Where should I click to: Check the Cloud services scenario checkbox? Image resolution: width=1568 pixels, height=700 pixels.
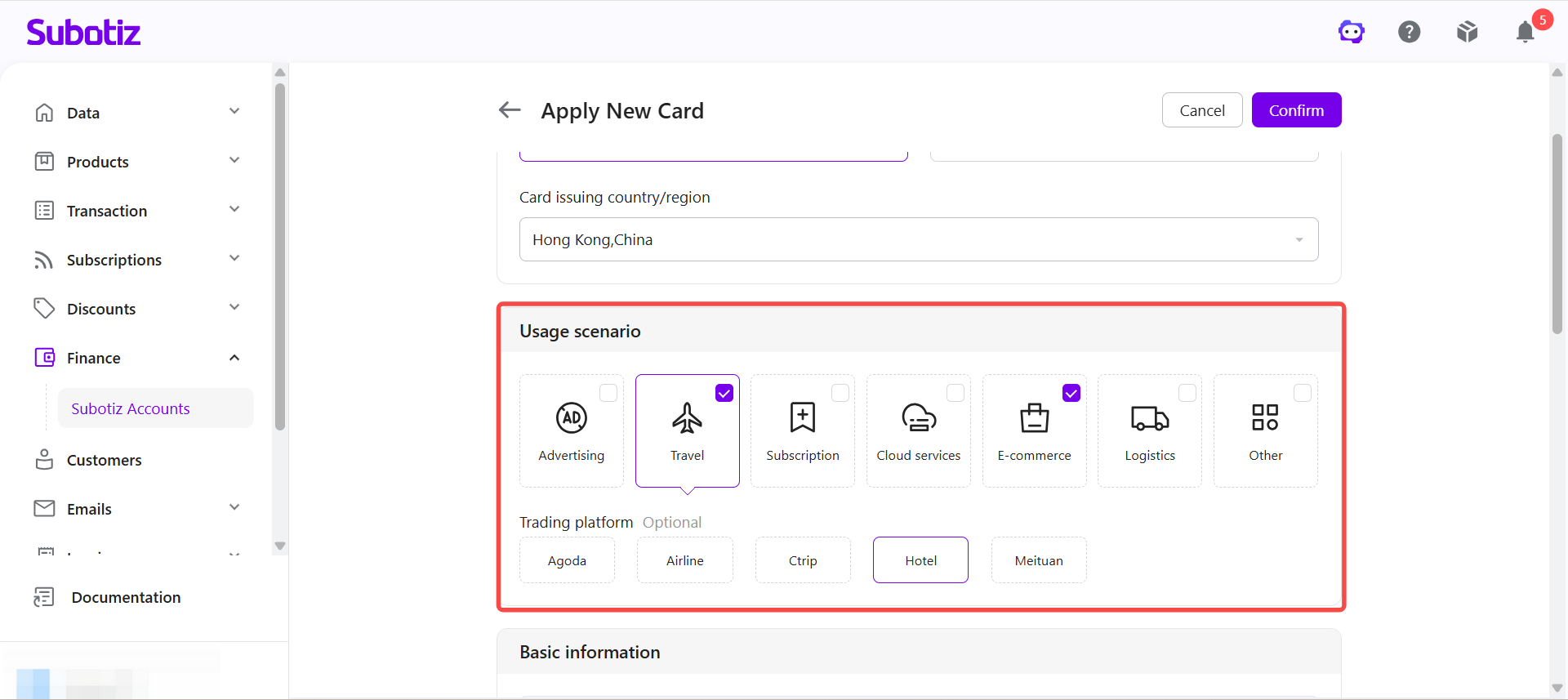955,393
